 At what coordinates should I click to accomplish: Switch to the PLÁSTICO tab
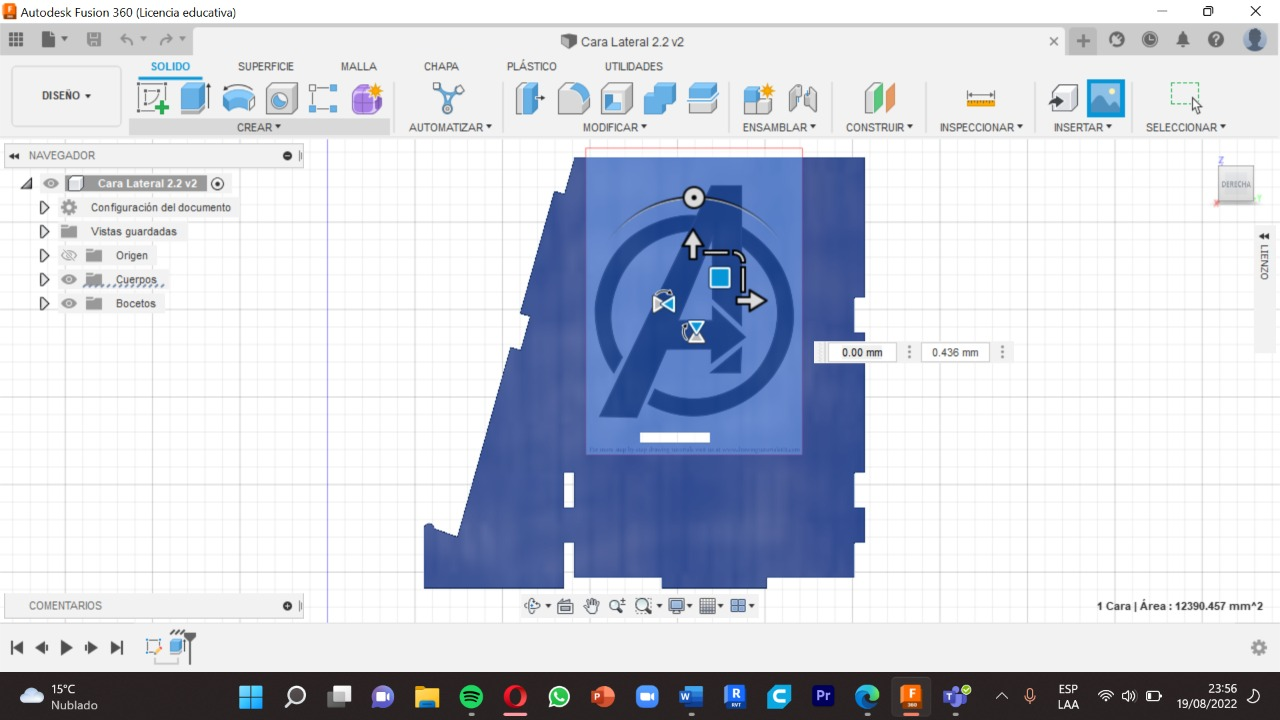pos(532,66)
